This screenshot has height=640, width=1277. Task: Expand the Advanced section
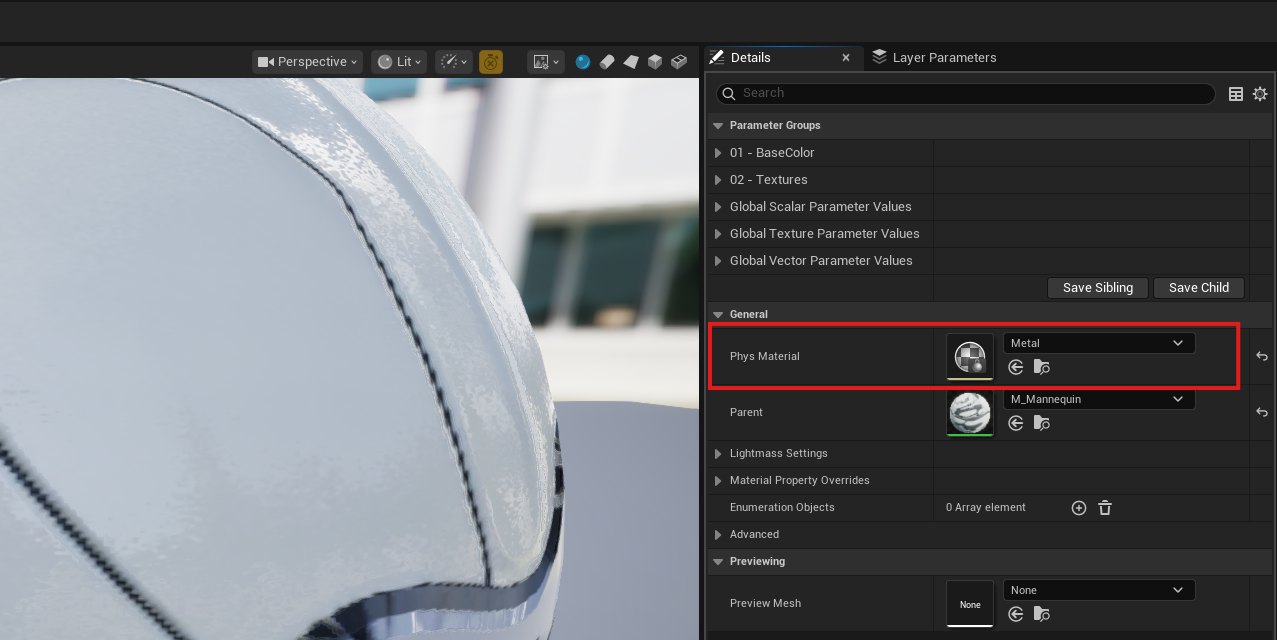[718, 535]
